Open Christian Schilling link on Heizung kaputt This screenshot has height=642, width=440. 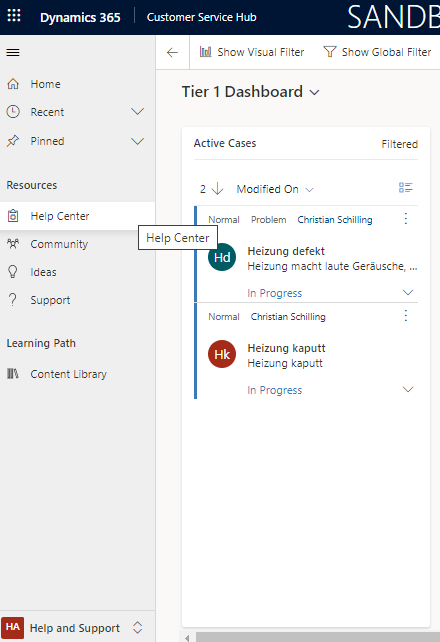tap(288, 316)
